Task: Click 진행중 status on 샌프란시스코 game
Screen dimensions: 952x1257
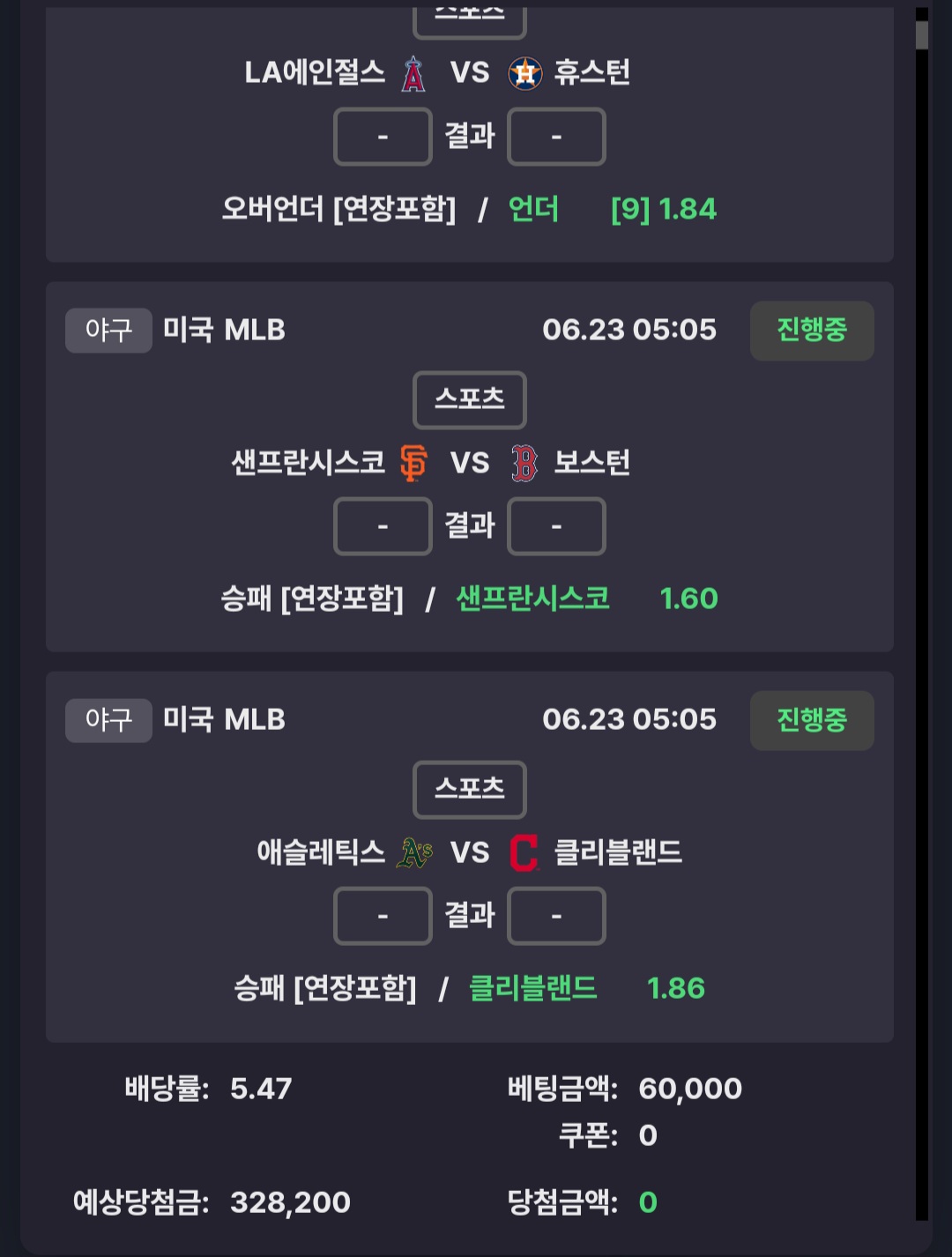Action: pyautogui.click(x=812, y=331)
